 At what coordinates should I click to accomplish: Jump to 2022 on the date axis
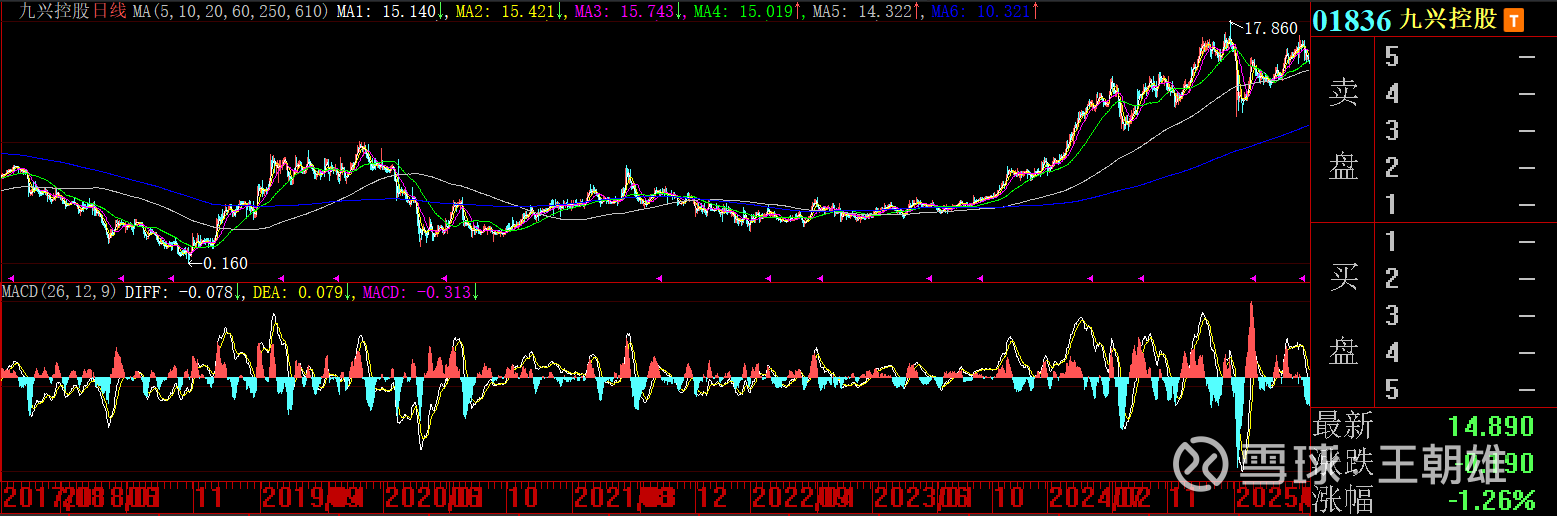(781, 497)
